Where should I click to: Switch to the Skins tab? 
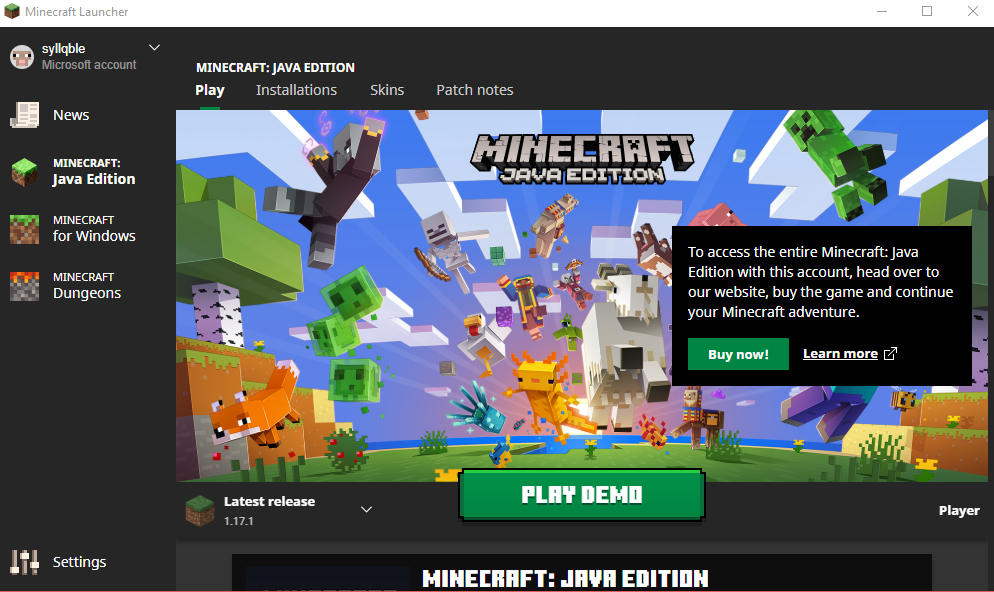(x=387, y=90)
